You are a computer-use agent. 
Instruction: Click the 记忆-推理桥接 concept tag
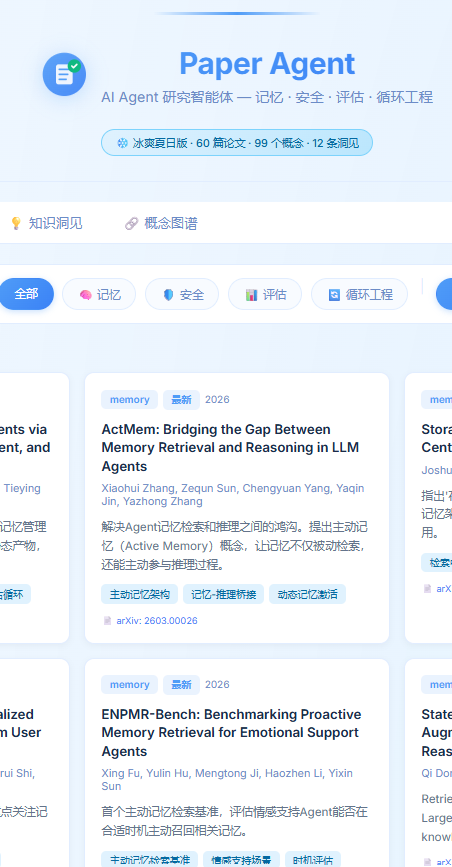point(224,594)
